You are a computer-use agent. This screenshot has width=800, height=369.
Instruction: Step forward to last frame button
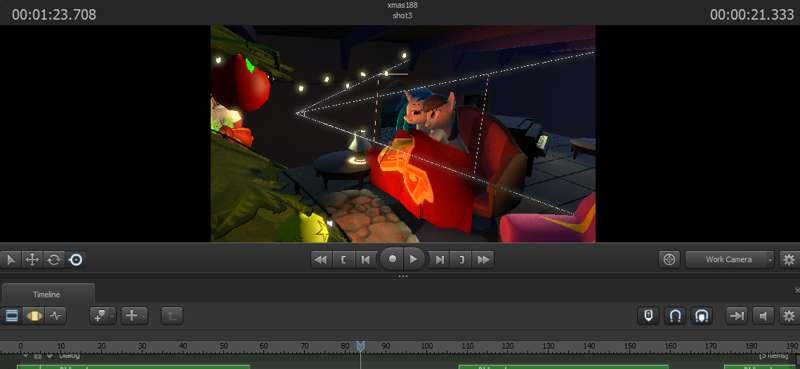pos(439,260)
